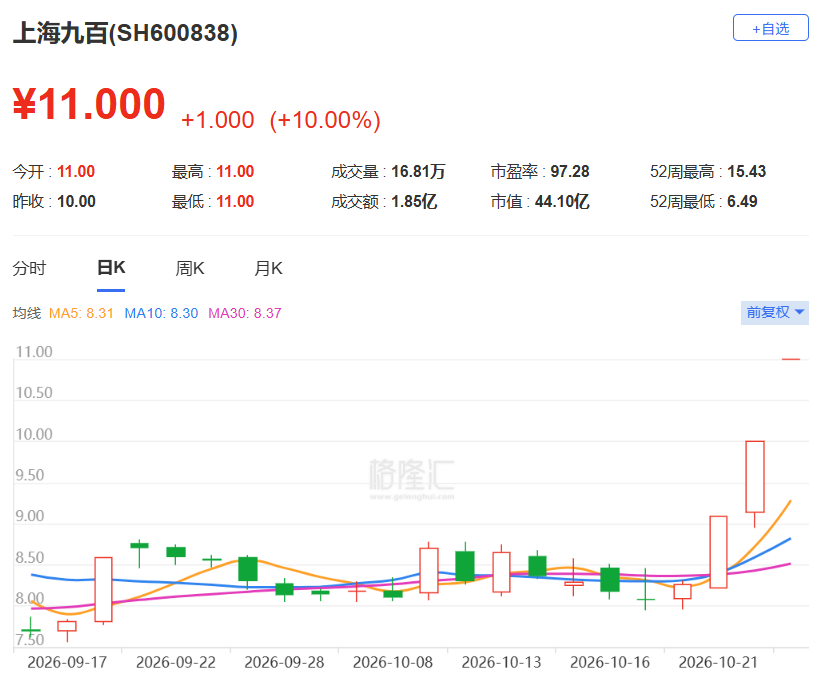Click the 2026-09-22 date axis label
This screenshot has width=831, height=680.
click(x=176, y=662)
